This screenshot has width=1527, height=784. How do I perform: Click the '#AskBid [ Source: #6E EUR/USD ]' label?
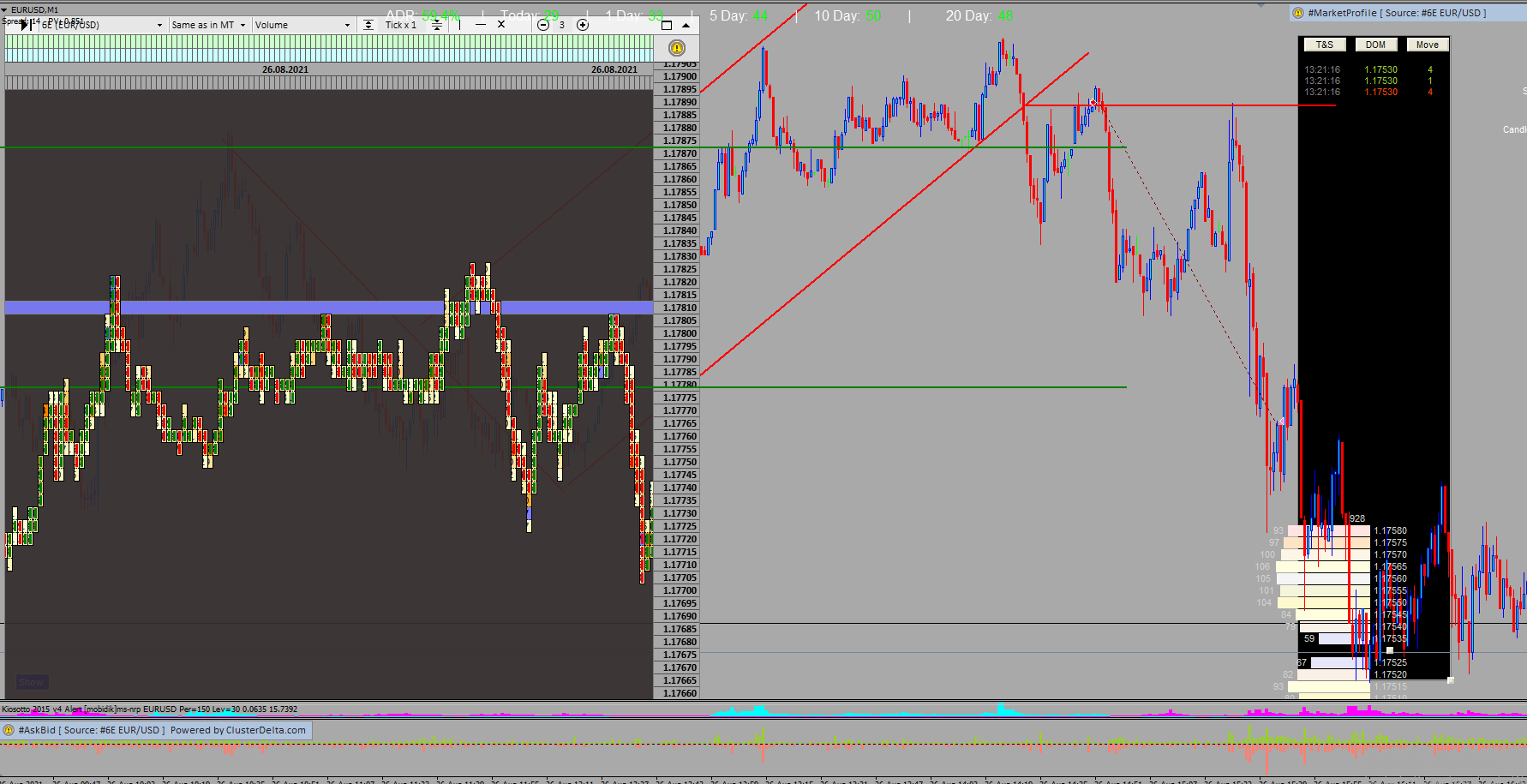click(92, 730)
